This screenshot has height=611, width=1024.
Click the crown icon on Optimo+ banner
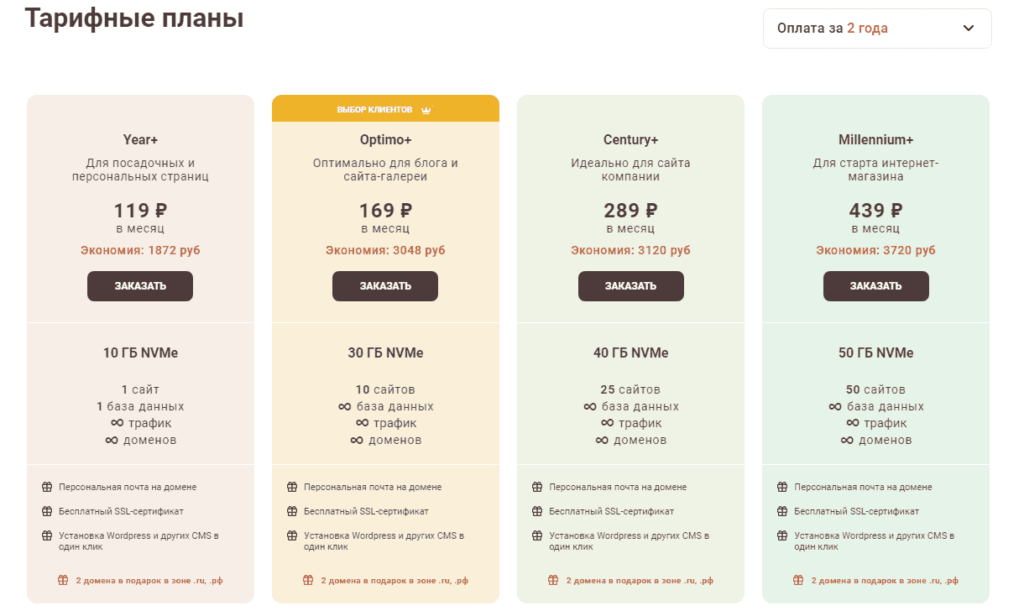click(426, 109)
